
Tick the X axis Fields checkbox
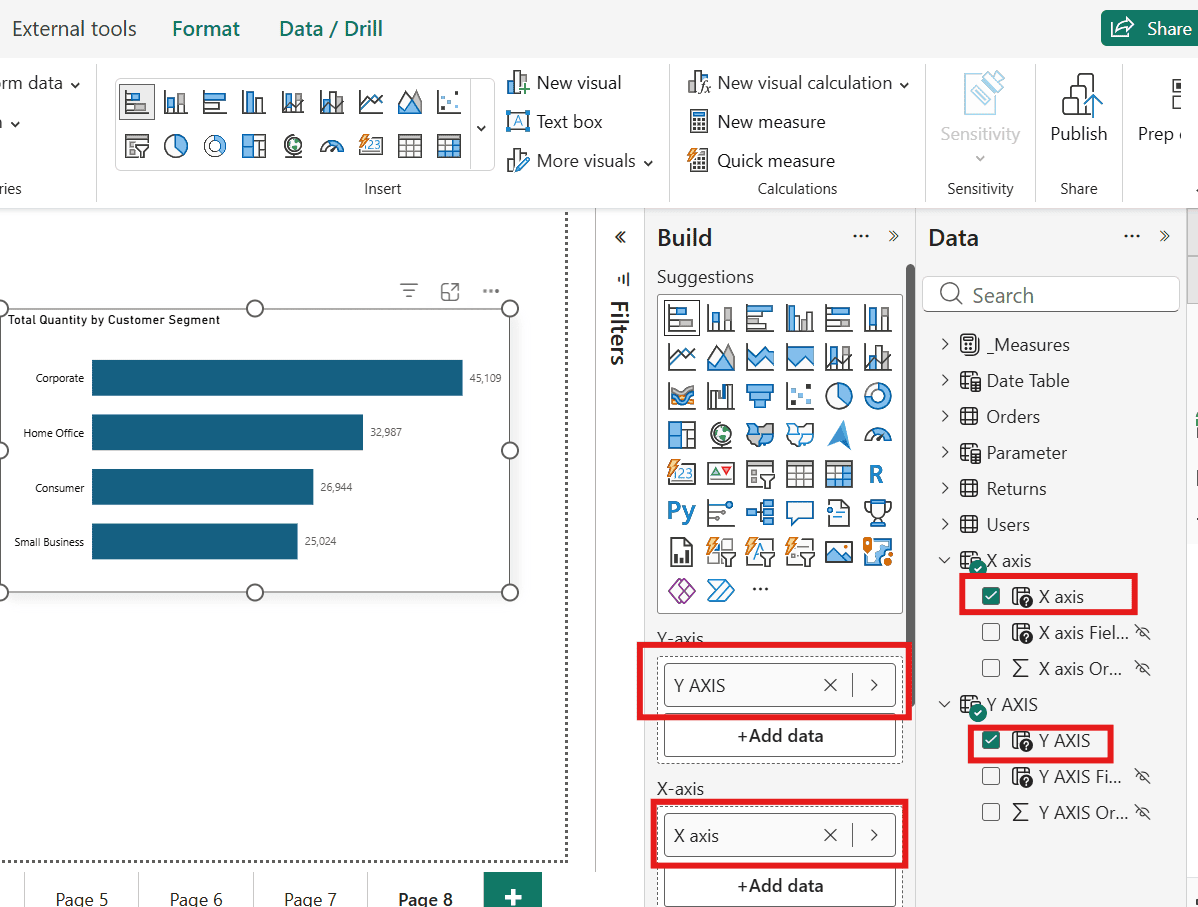(991, 633)
